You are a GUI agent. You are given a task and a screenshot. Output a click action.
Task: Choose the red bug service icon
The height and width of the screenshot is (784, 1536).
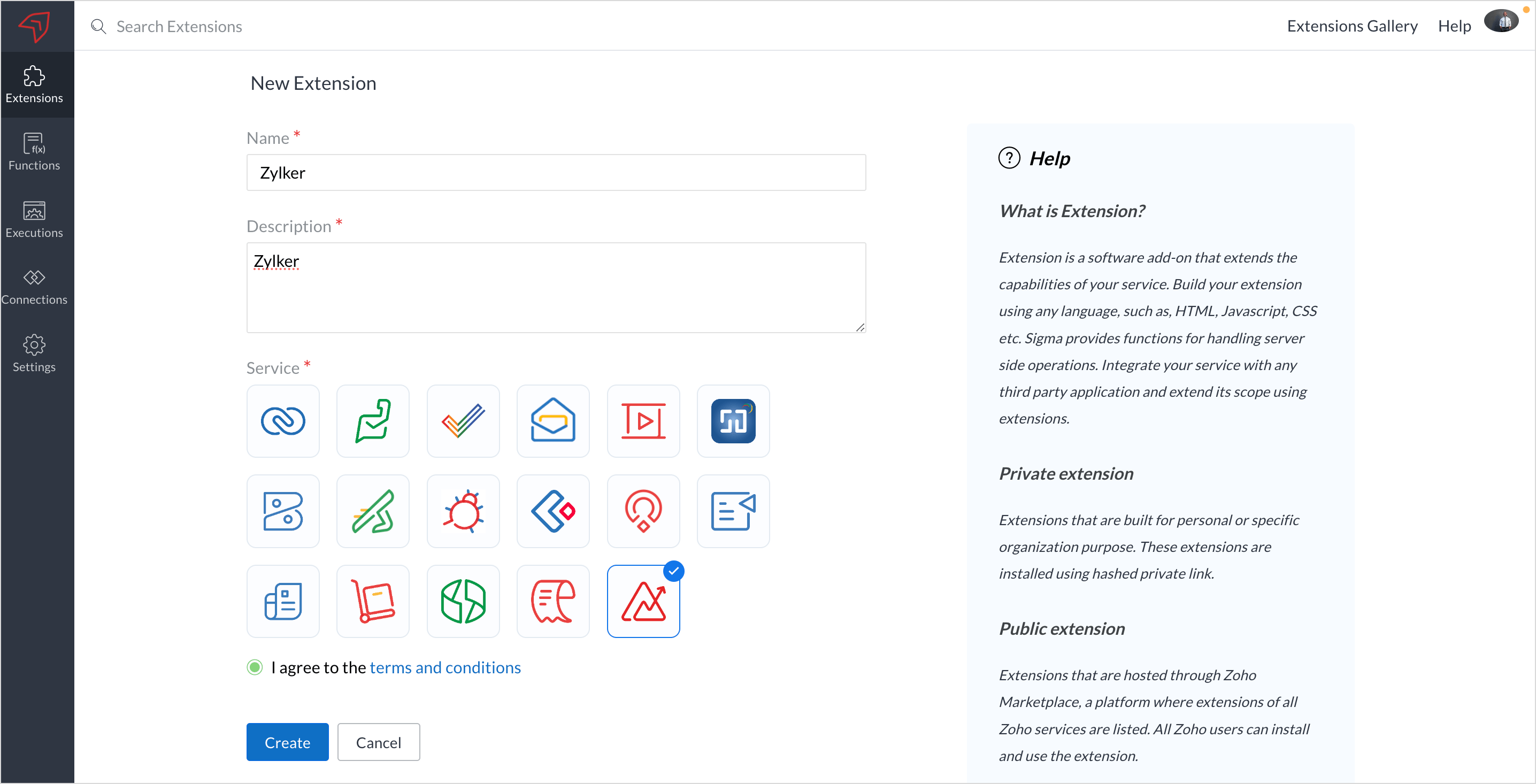[x=463, y=511]
